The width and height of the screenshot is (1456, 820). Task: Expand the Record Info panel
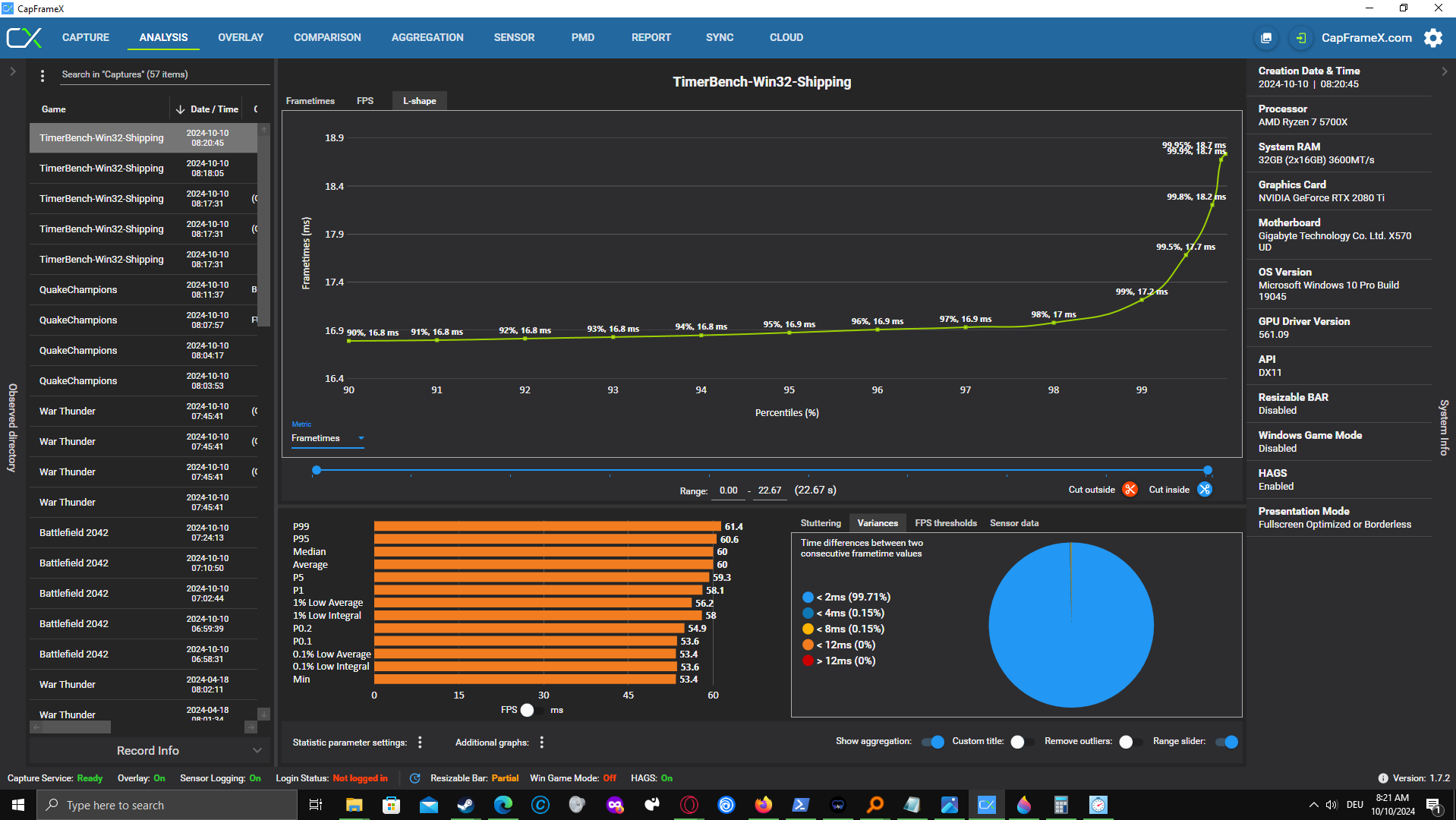tap(150, 750)
